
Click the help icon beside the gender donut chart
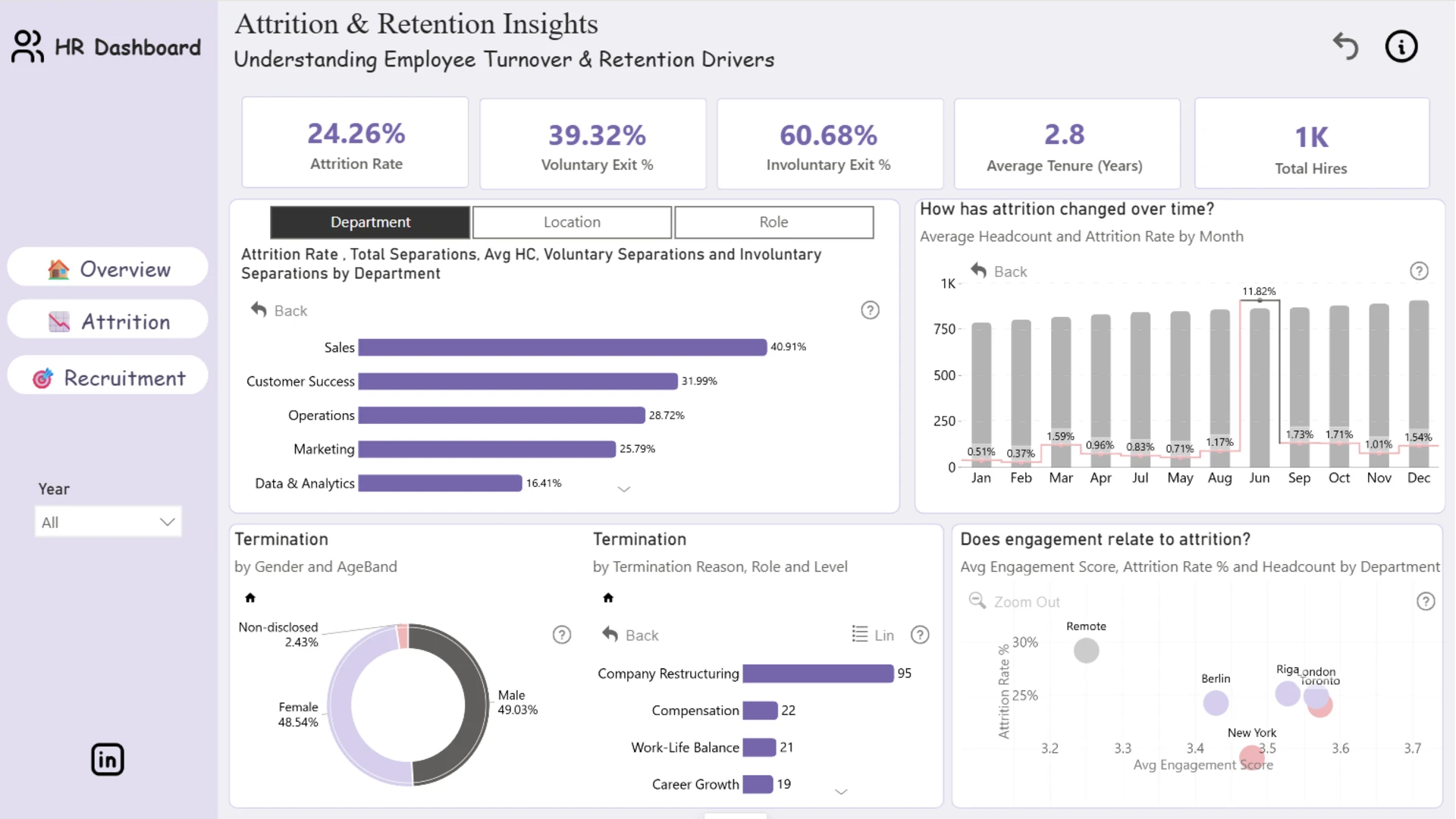pyautogui.click(x=561, y=635)
